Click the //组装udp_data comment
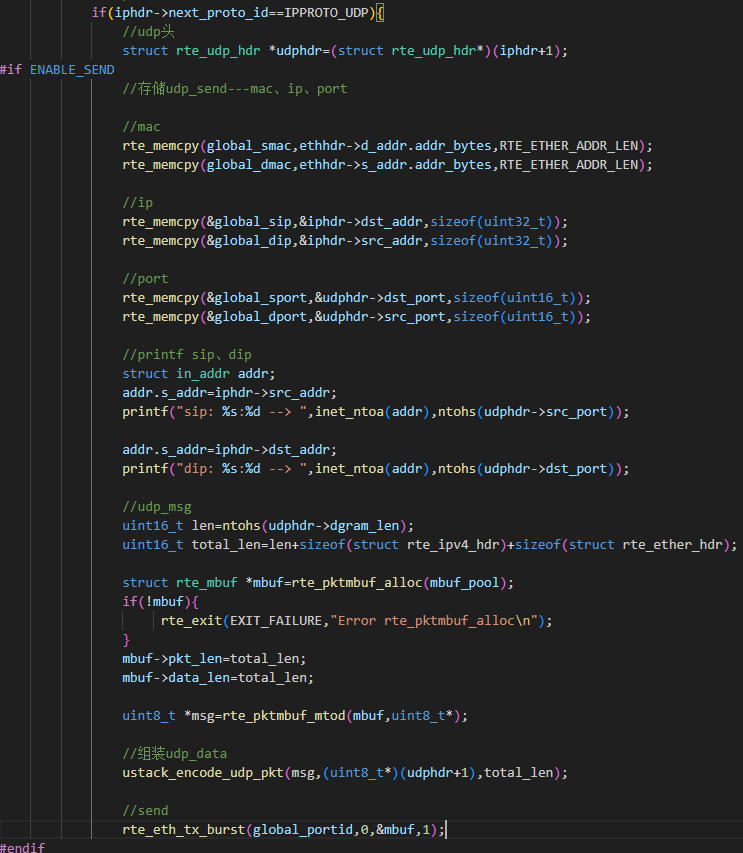743x853 pixels. (175, 754)
